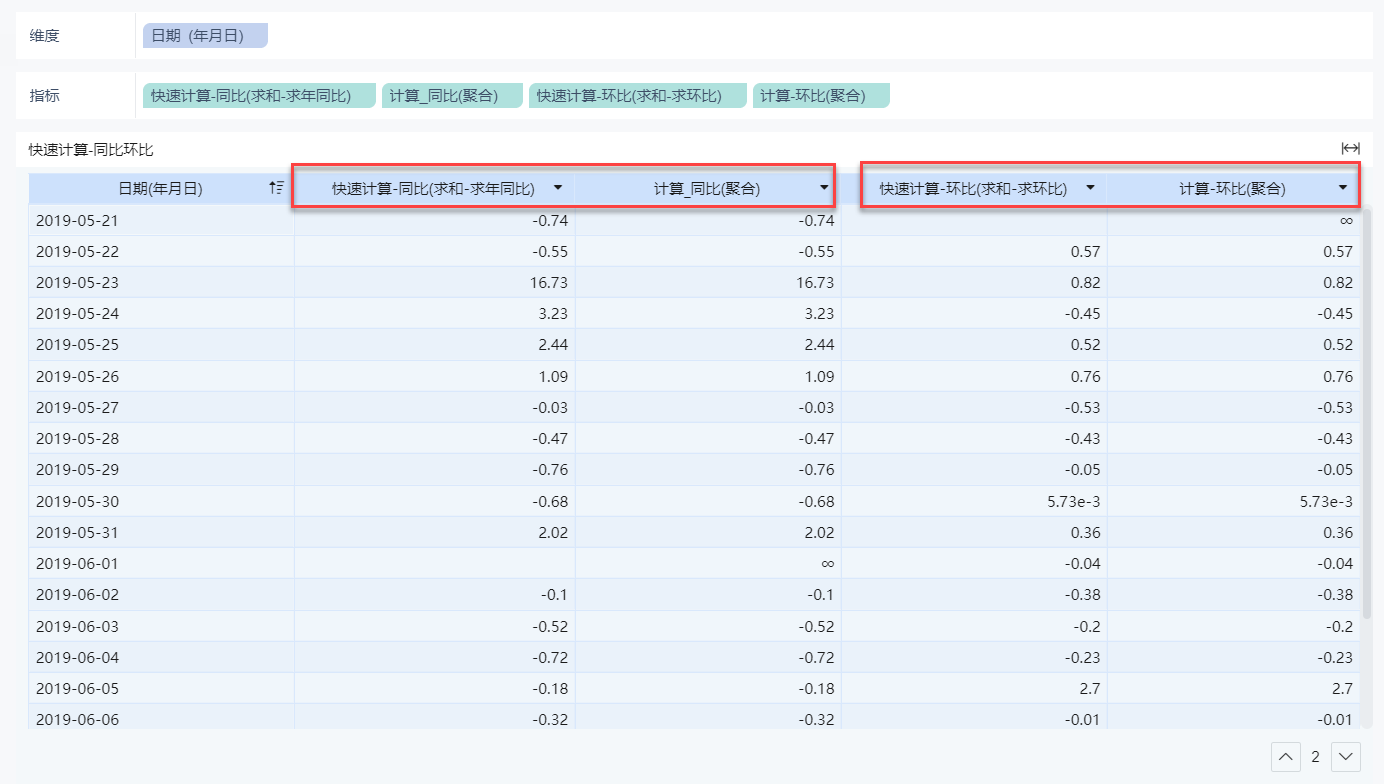The image size is (1384, 784).
Task: Open the 计算-环比(聚合) column header dropdown
Action: pyautogui.click(x=1343, y=188)
